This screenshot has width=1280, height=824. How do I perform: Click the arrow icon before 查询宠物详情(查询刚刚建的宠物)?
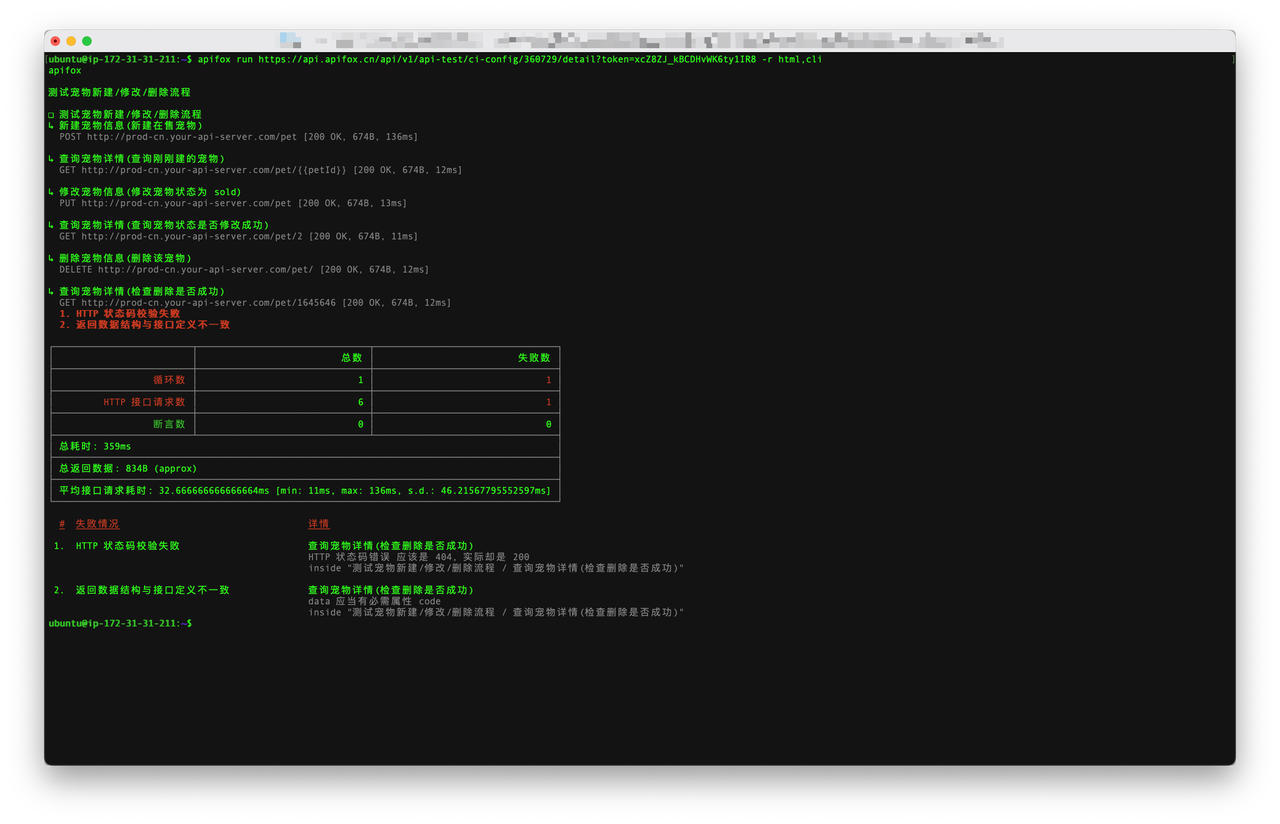50,157
